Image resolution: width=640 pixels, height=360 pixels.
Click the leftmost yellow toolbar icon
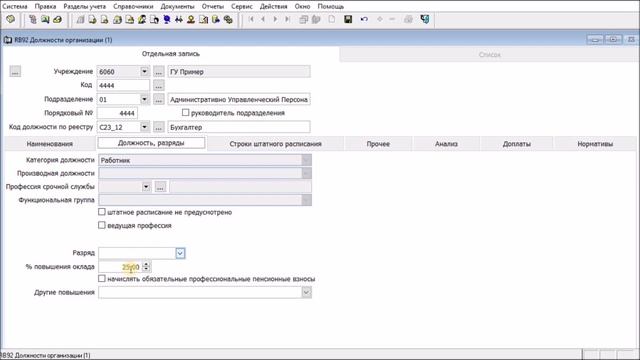pyautogui.click(x=11, y=19)
